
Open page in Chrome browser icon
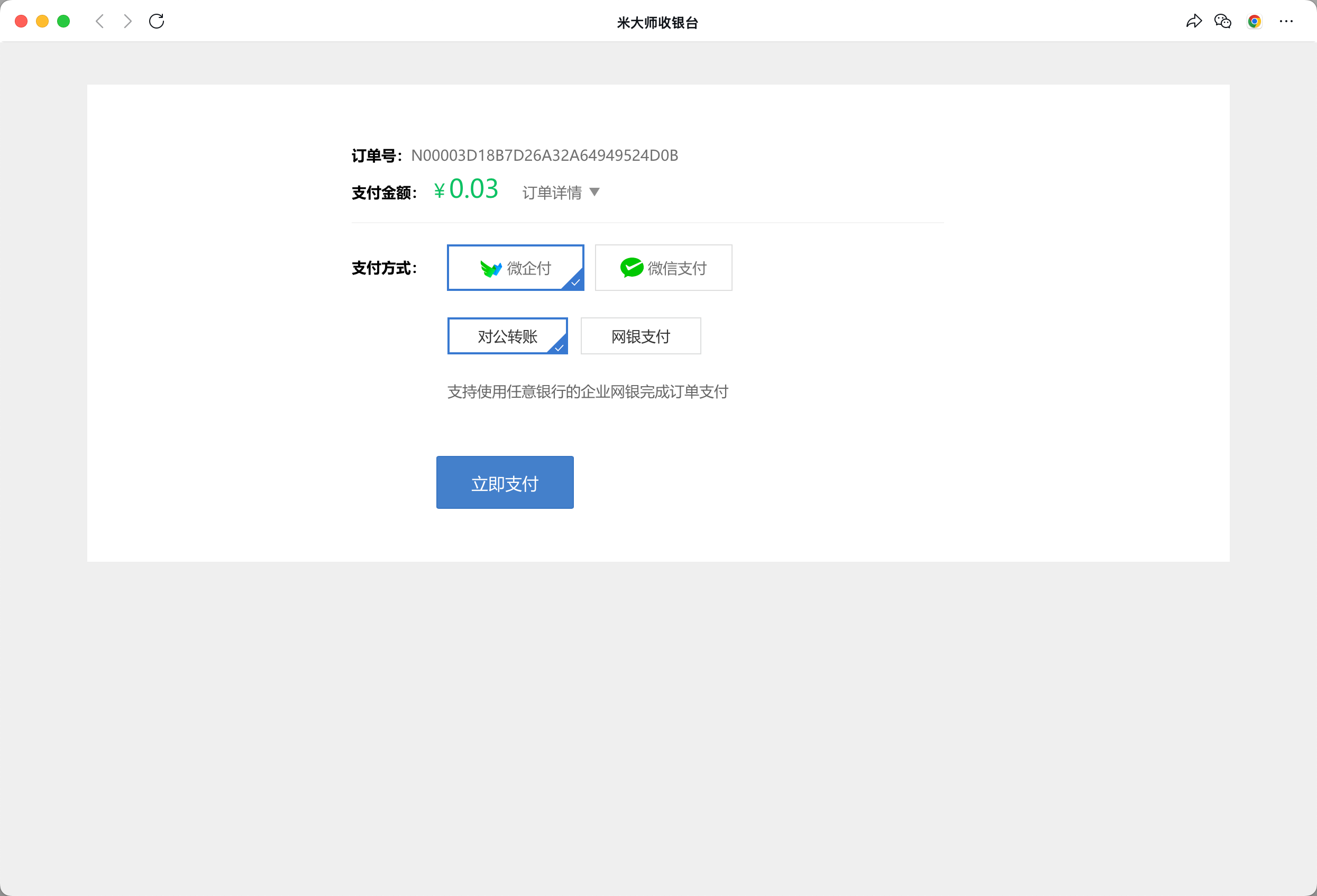tap(1255, 22)
